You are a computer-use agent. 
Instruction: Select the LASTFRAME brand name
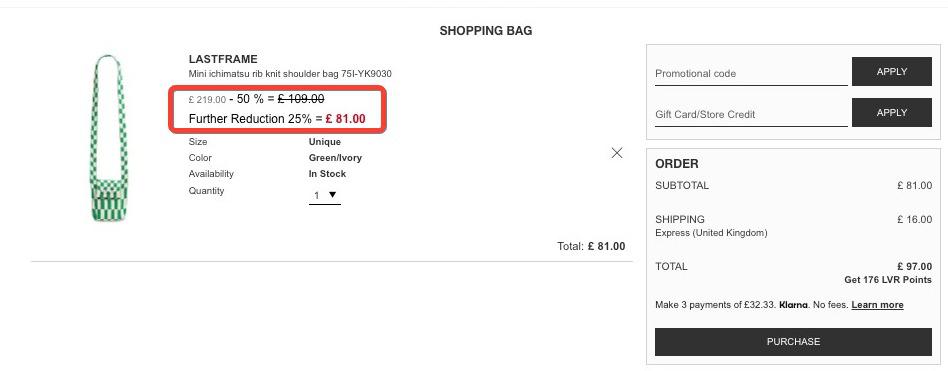[223, 59]
